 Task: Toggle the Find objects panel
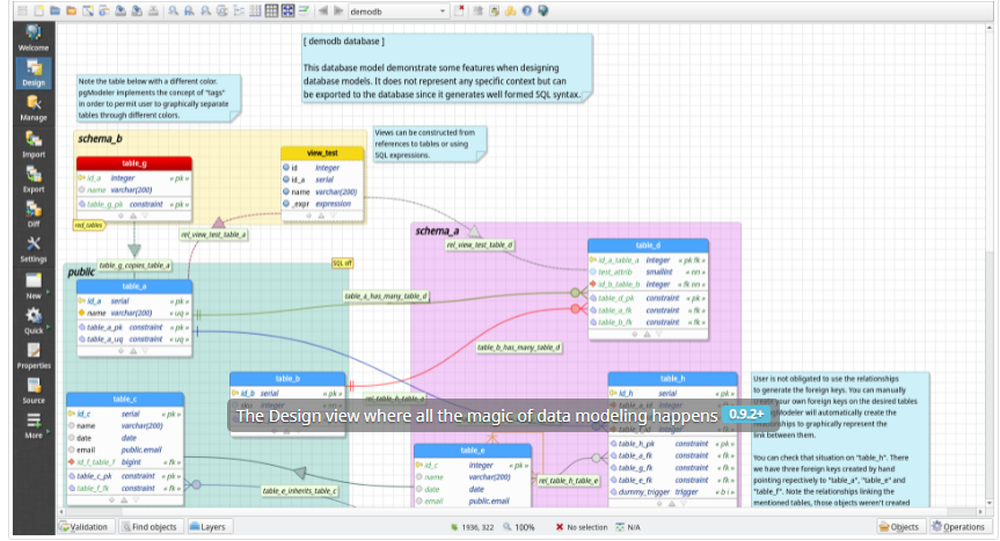[x=150, y=527]
